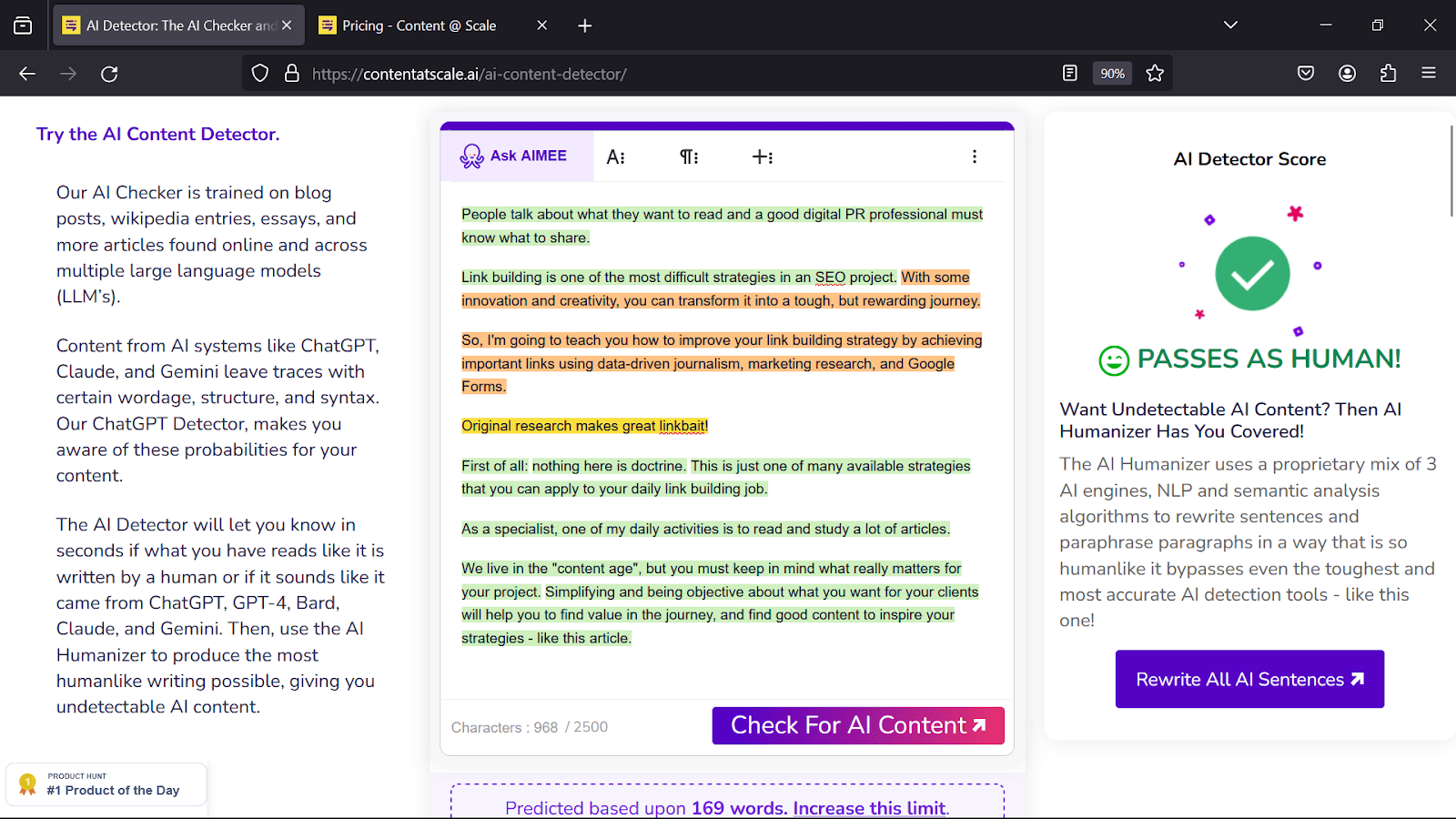Click the URL address bar field
The image size is (1456, 819).
coord(673,74)
